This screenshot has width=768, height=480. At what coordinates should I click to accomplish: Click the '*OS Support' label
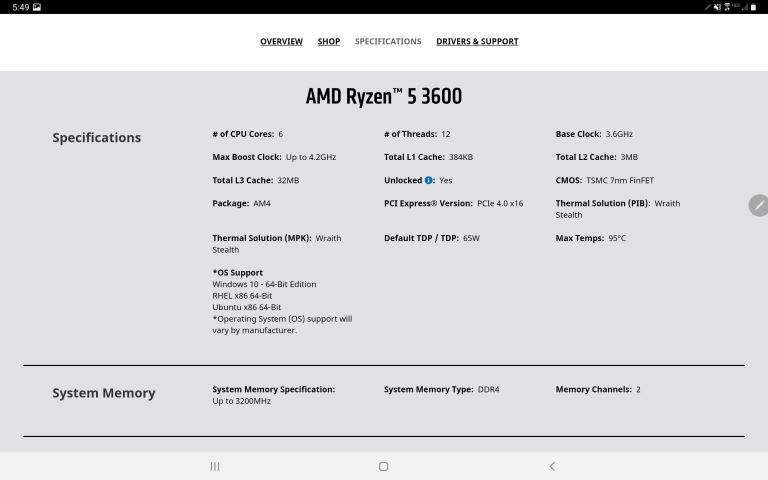pyautogui.click(x=238, y=273)
